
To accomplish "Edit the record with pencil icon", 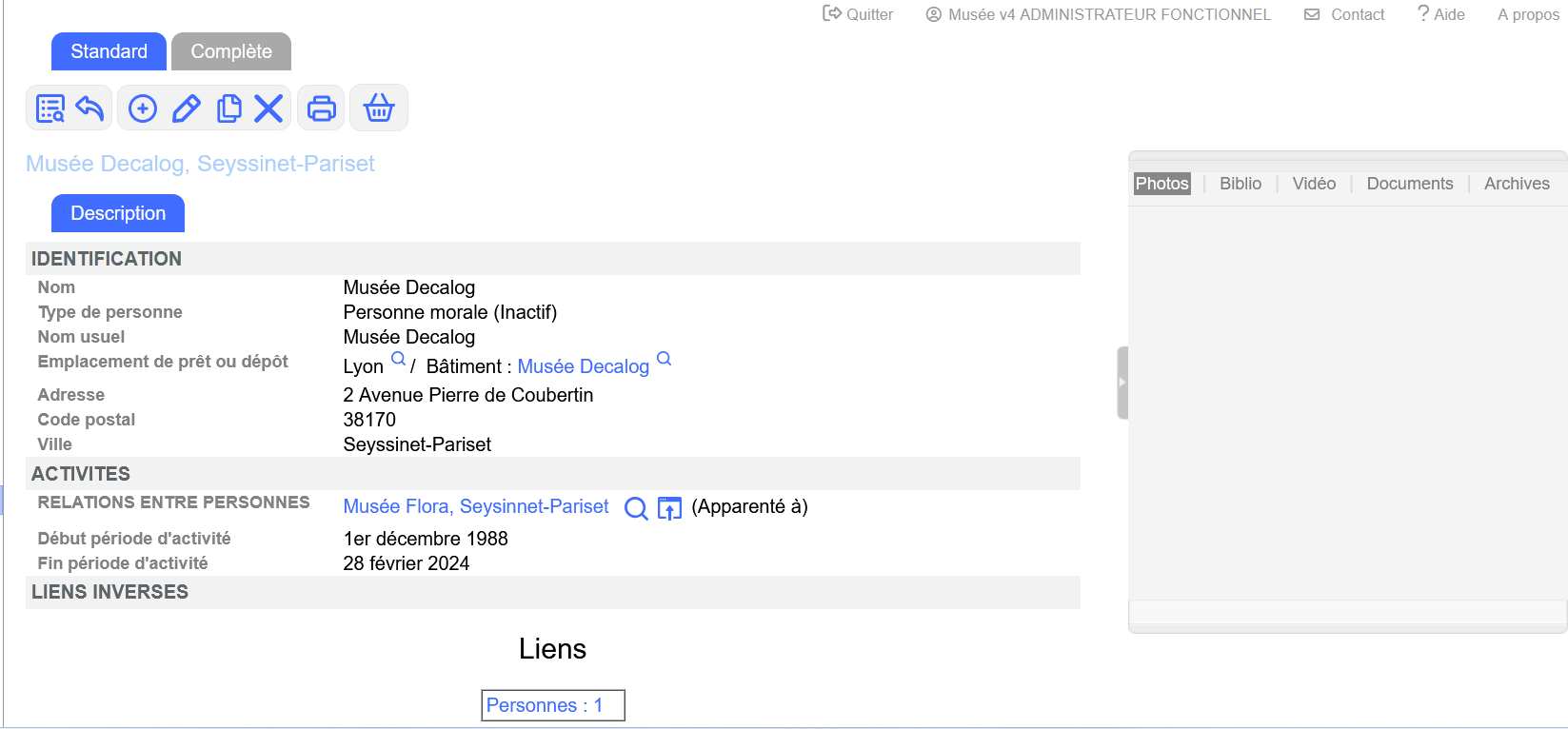I will click(187, 108).
